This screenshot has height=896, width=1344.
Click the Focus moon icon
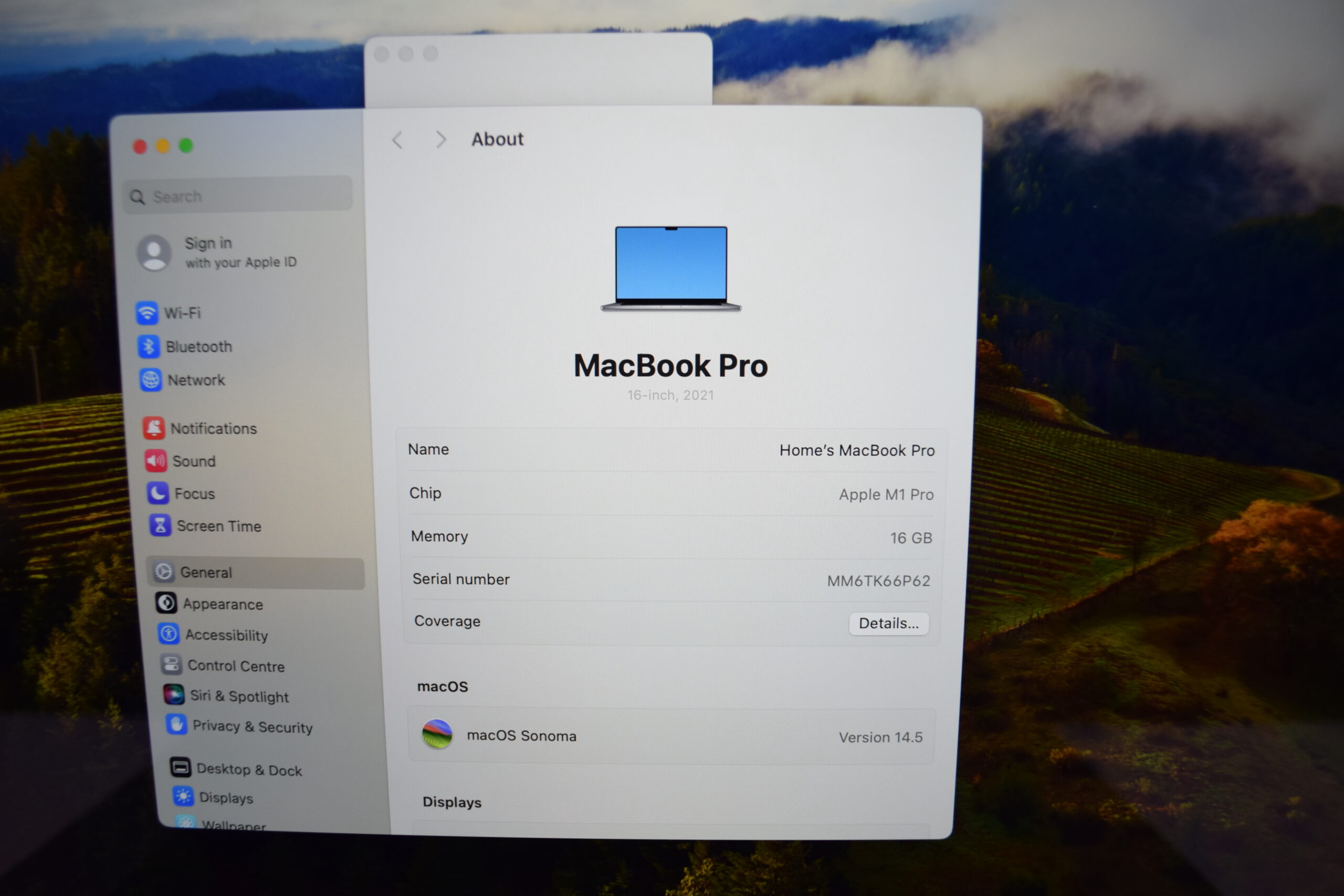tap(158, 493)
